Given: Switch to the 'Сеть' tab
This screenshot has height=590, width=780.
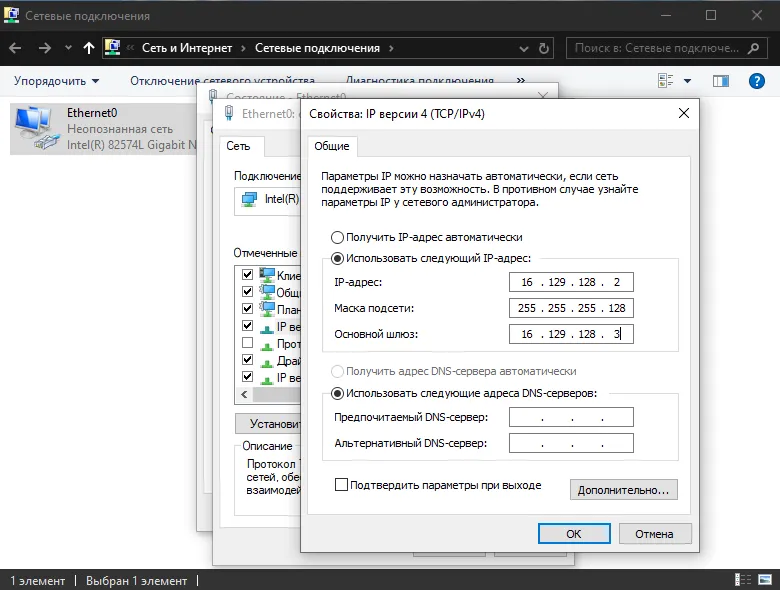Looking at the screenshot, I should coord(238,146).
